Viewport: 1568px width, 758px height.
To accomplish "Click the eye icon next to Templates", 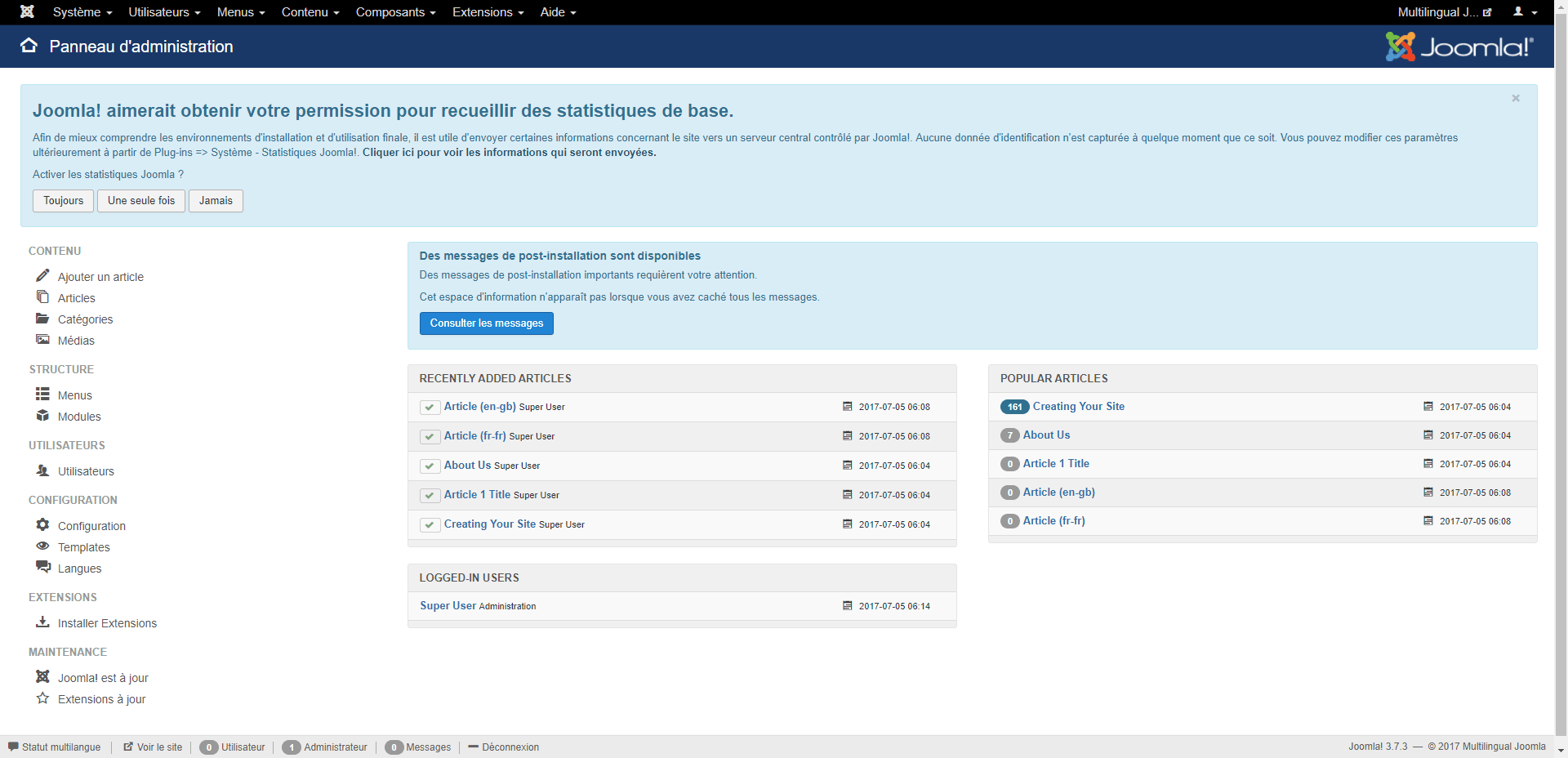I will click(42, 546).
